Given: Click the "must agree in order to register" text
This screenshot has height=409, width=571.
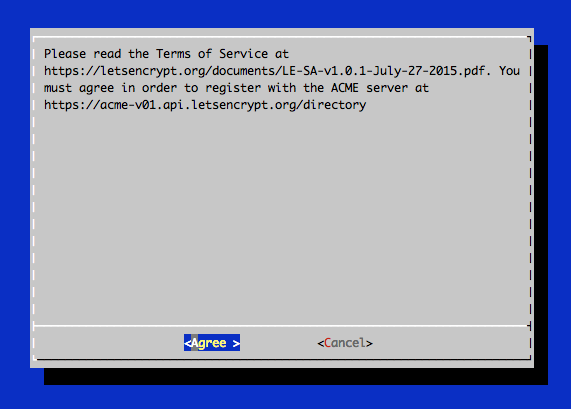Looking at the screenshot, I should point(153,88).
